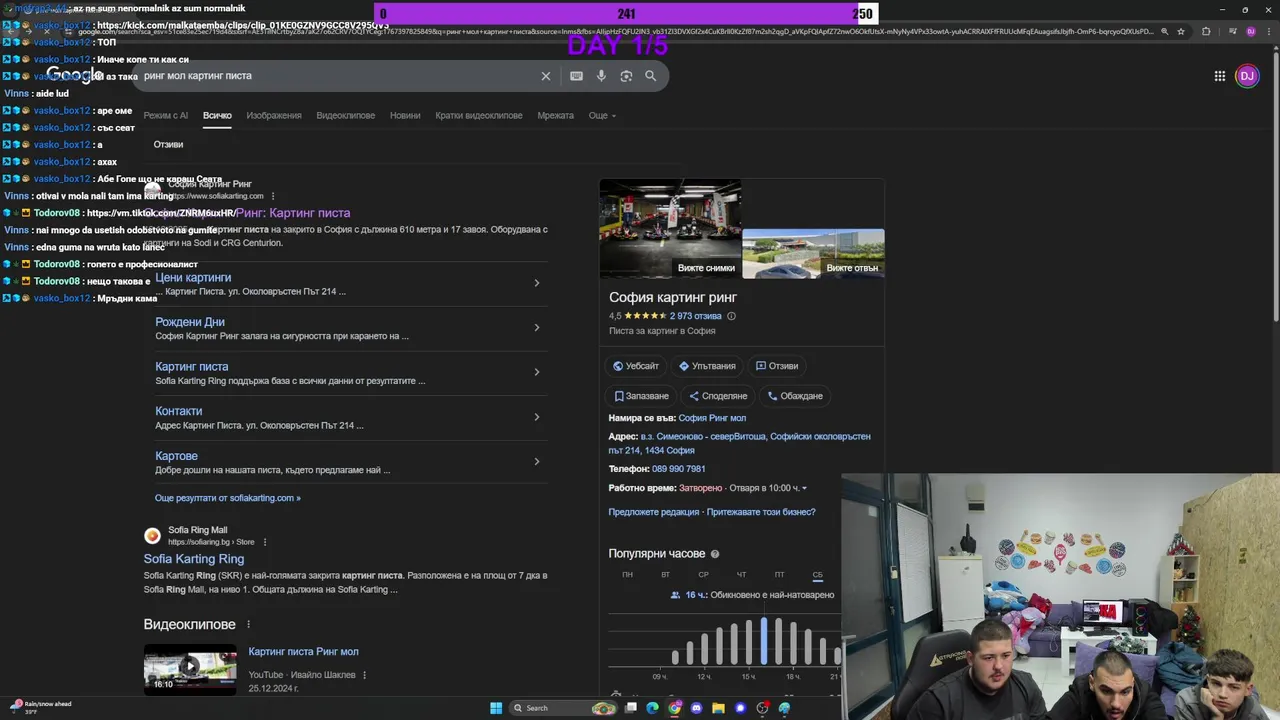Select the Всичко search tab
Viewport: 1280px width, 720px height.
coord(217,115)
